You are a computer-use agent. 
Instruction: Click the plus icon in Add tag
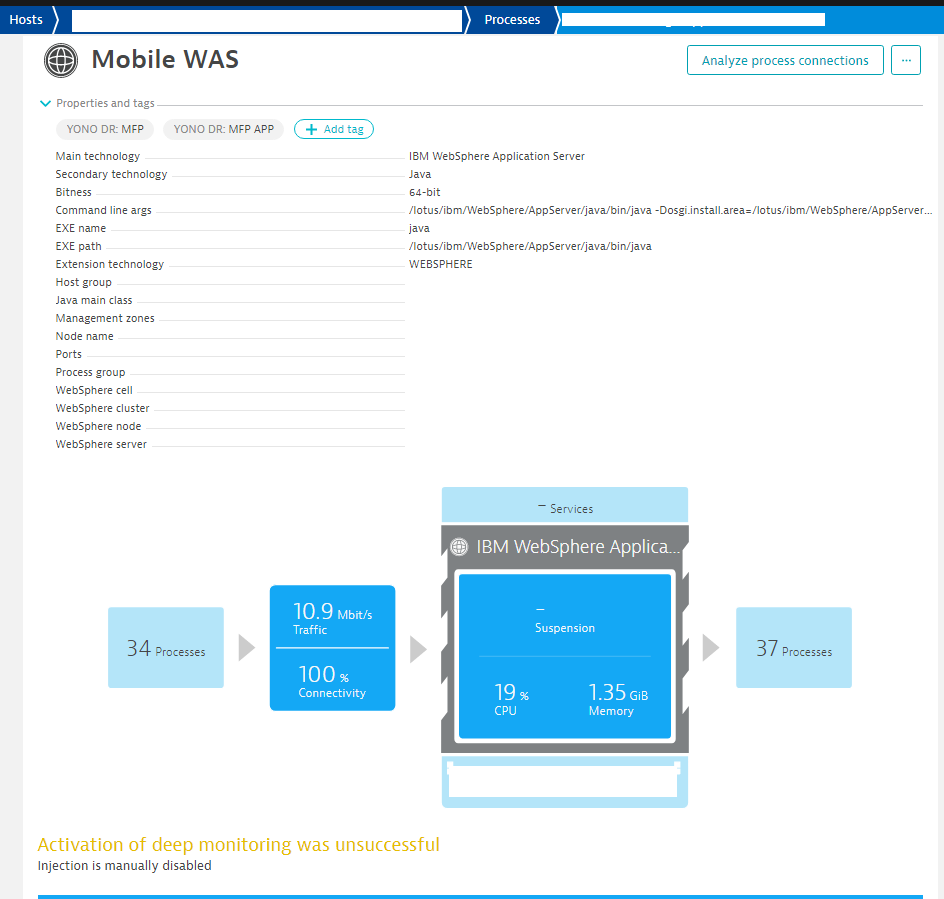coord(311,129)
